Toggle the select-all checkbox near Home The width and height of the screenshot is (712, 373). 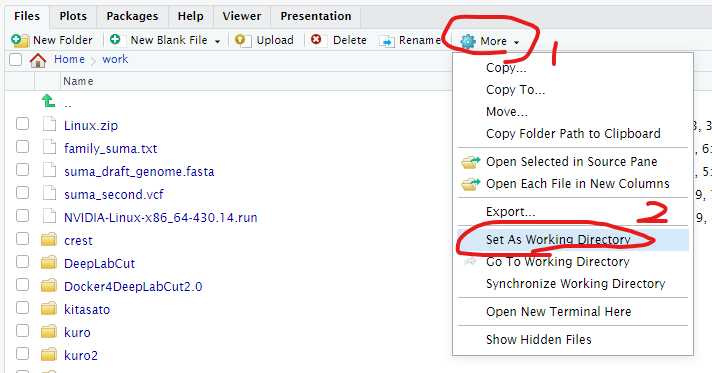coord(15,60)
